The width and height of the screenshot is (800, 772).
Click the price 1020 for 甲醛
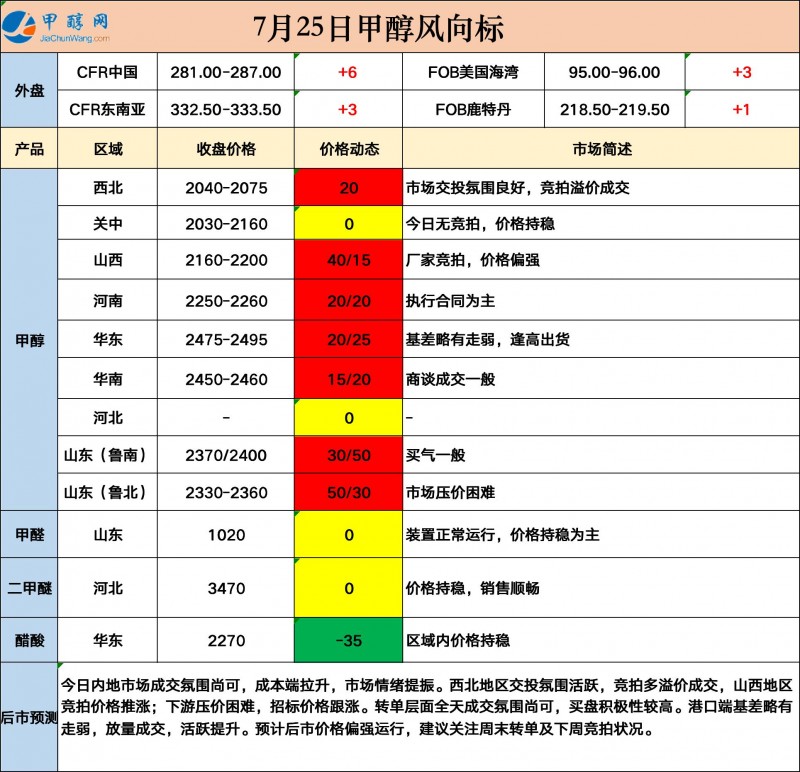(x=226, y=535)
